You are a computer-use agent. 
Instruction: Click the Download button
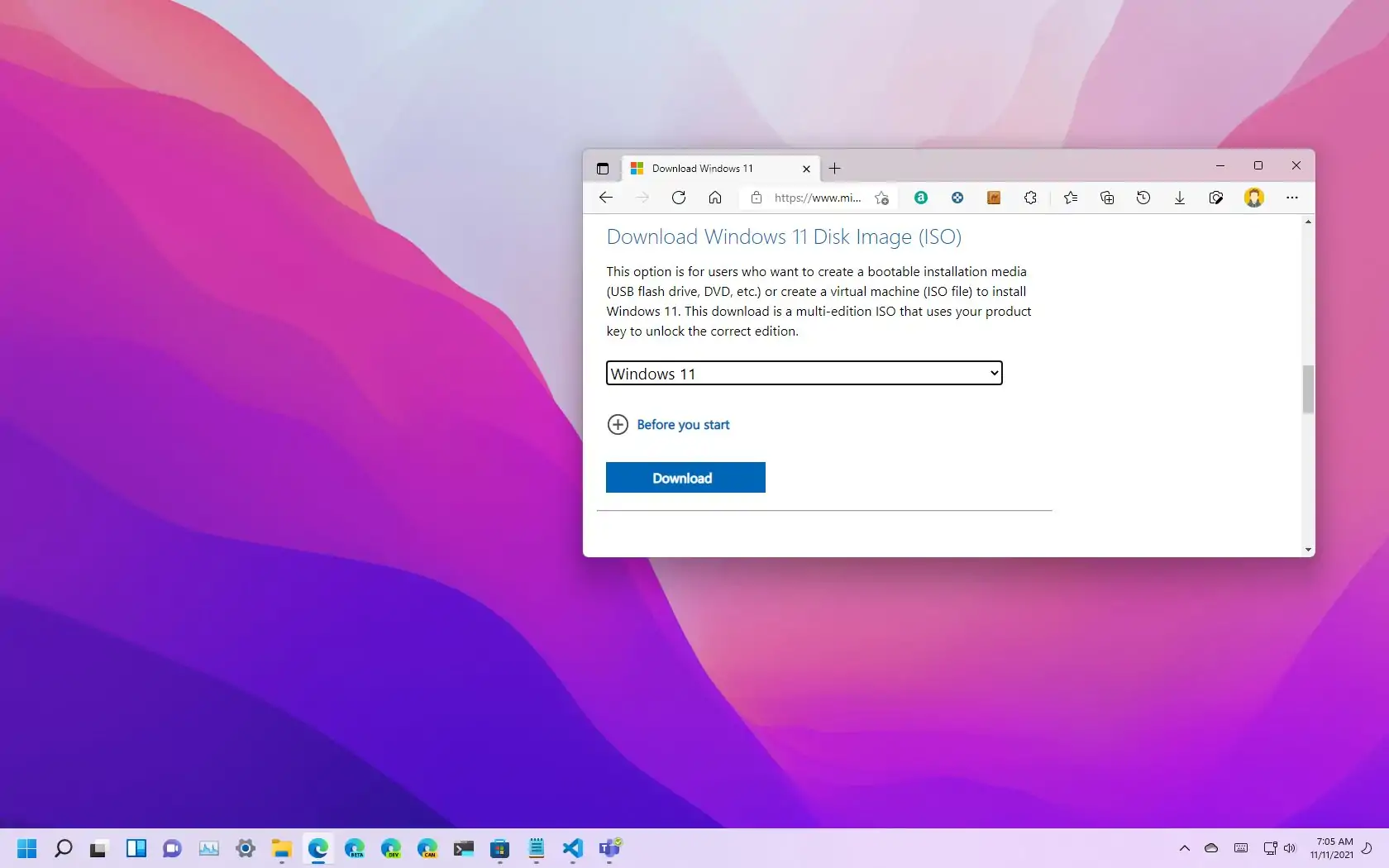685,477
